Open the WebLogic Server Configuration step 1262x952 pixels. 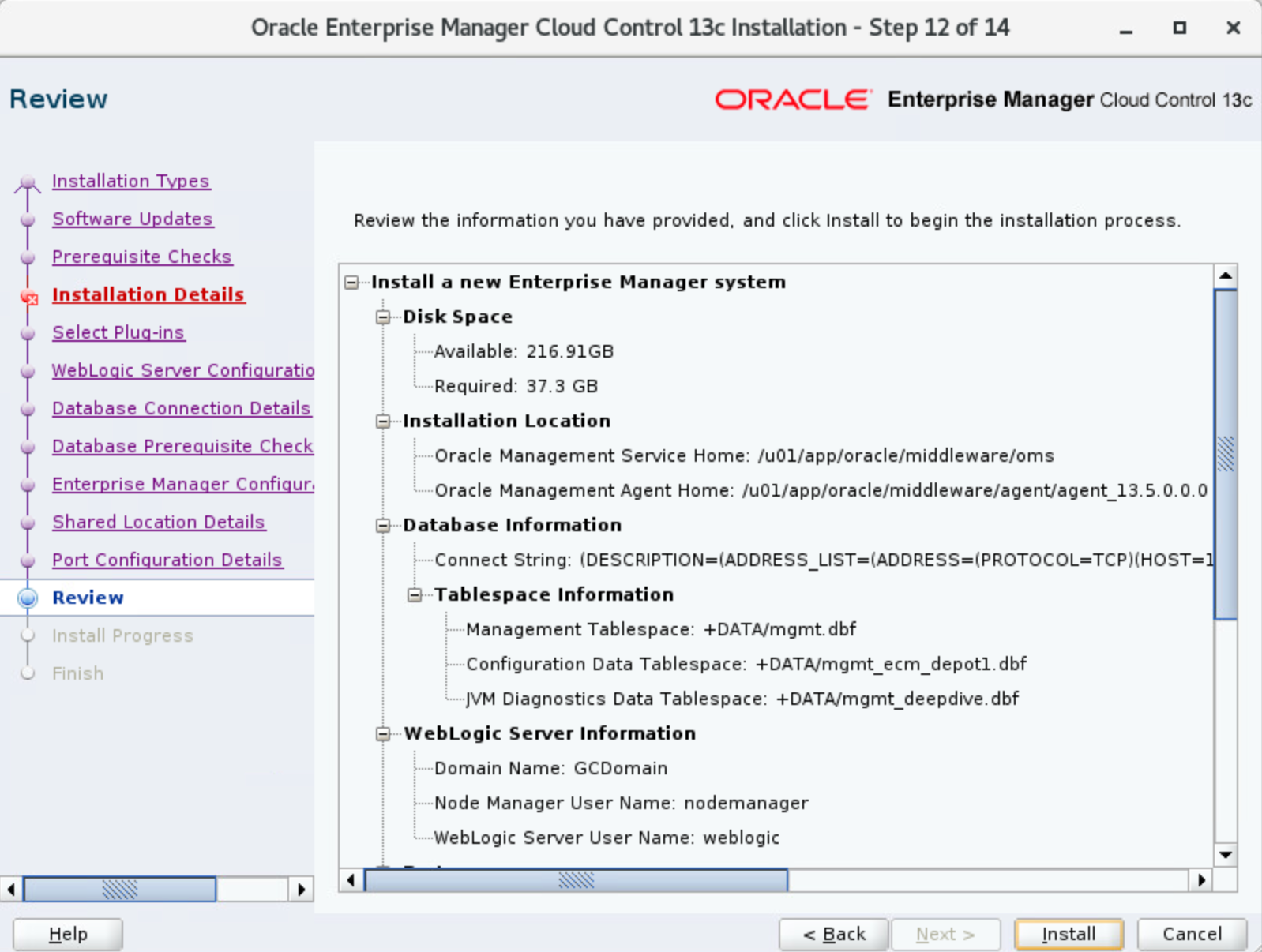pos(183,370)
